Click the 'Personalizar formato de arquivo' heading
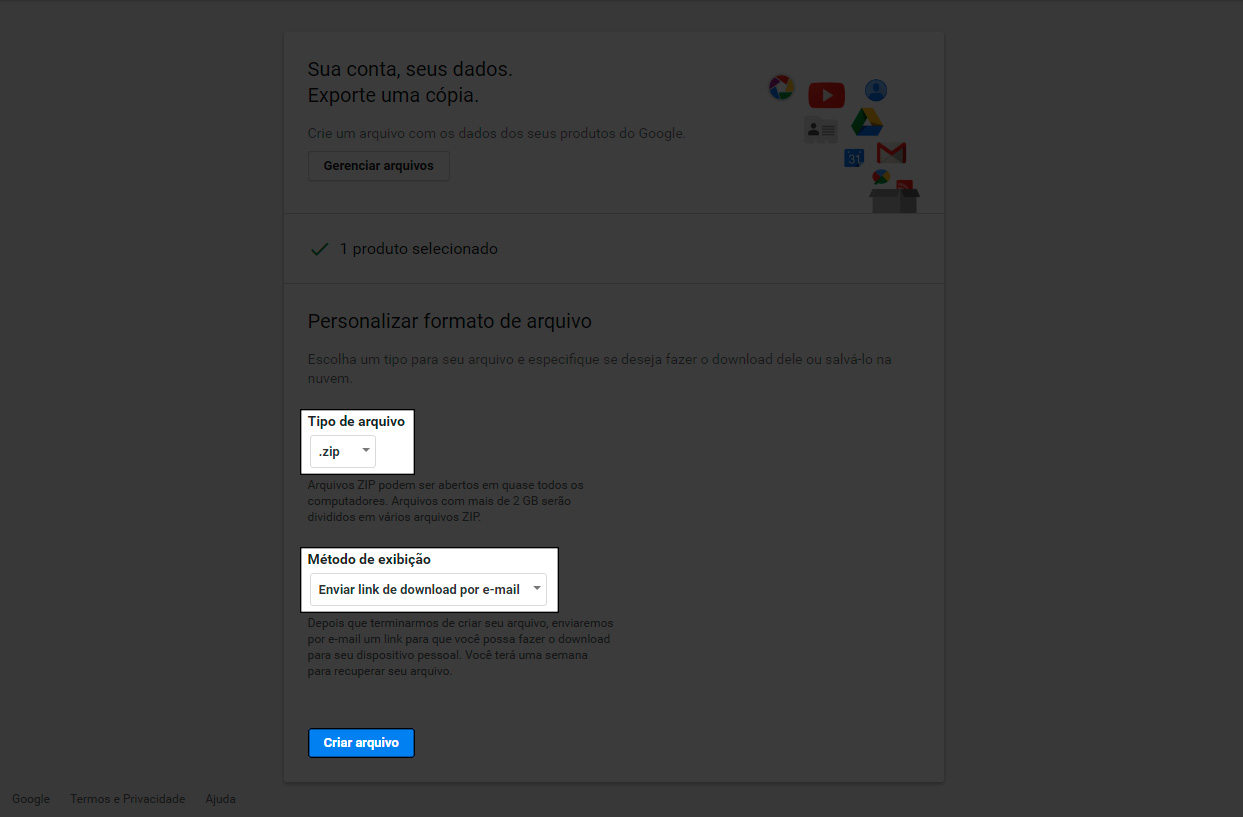The height and width of the screenshot is (817, 1243). pyautogui.click(x=449, y=321)
